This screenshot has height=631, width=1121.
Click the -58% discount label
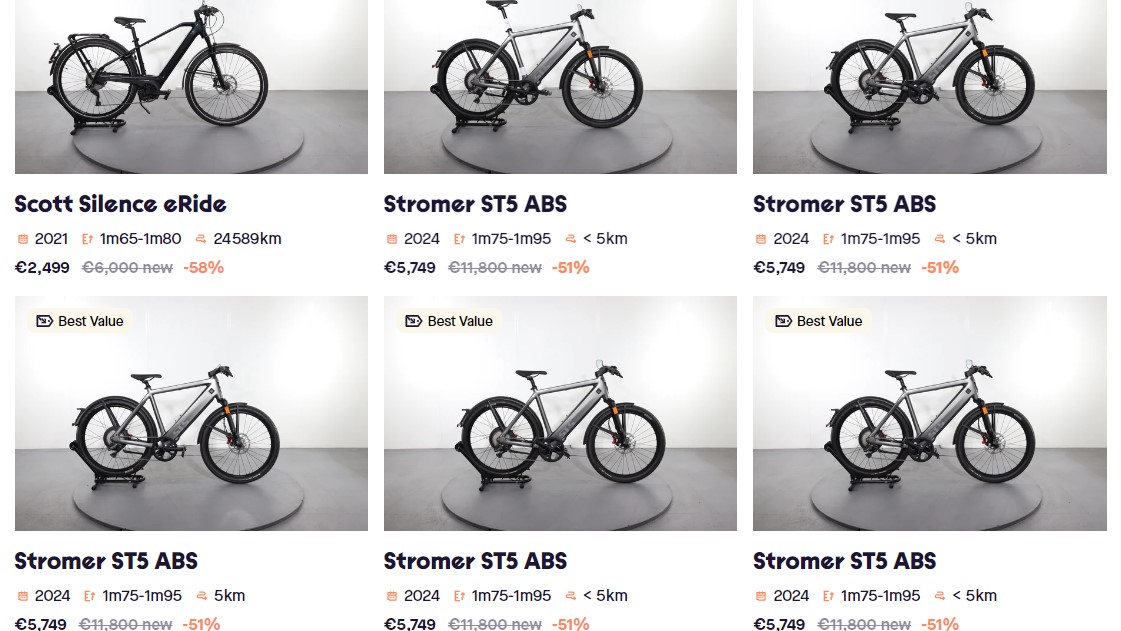(203, 267)
